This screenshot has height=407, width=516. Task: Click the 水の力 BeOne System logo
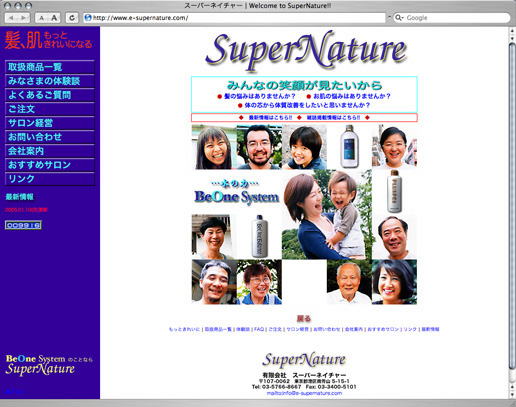coord(237,192)
